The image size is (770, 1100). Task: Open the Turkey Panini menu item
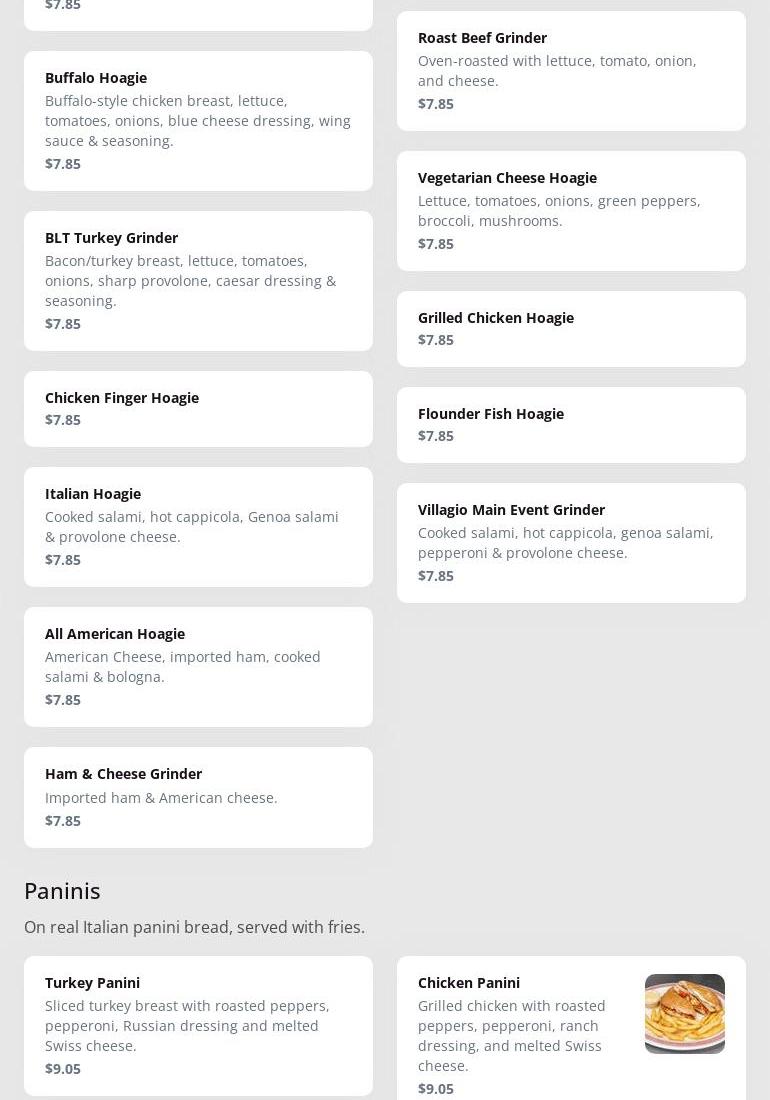[198, 1025]
